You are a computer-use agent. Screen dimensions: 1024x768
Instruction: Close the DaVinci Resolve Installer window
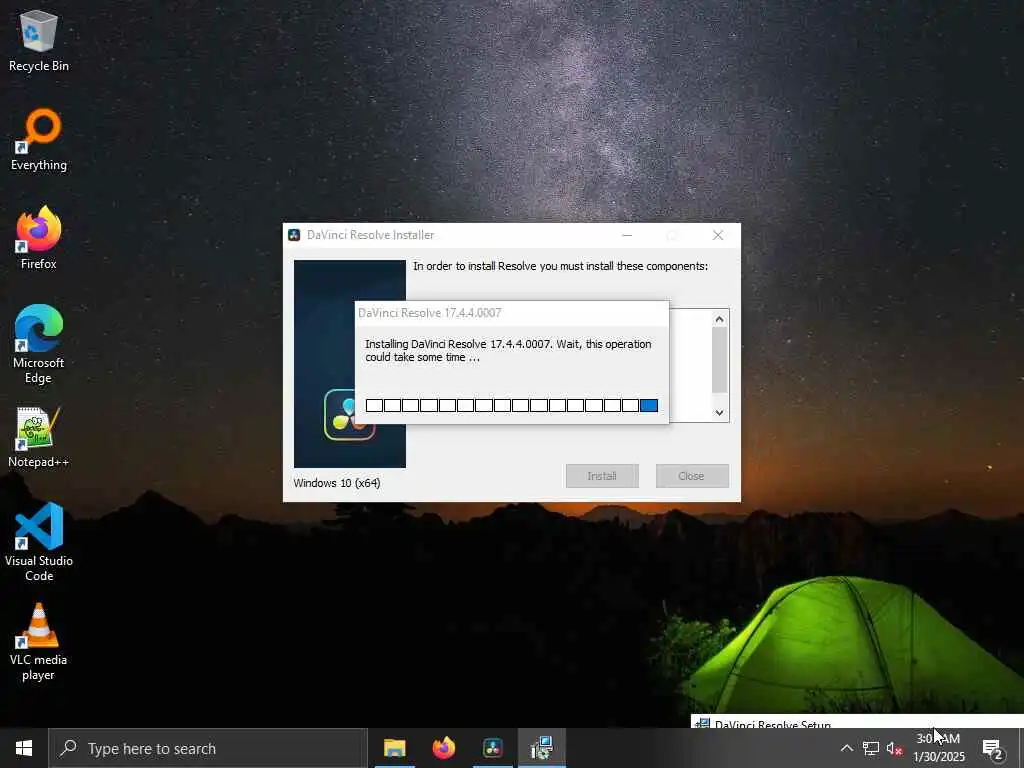click(718, 235)
